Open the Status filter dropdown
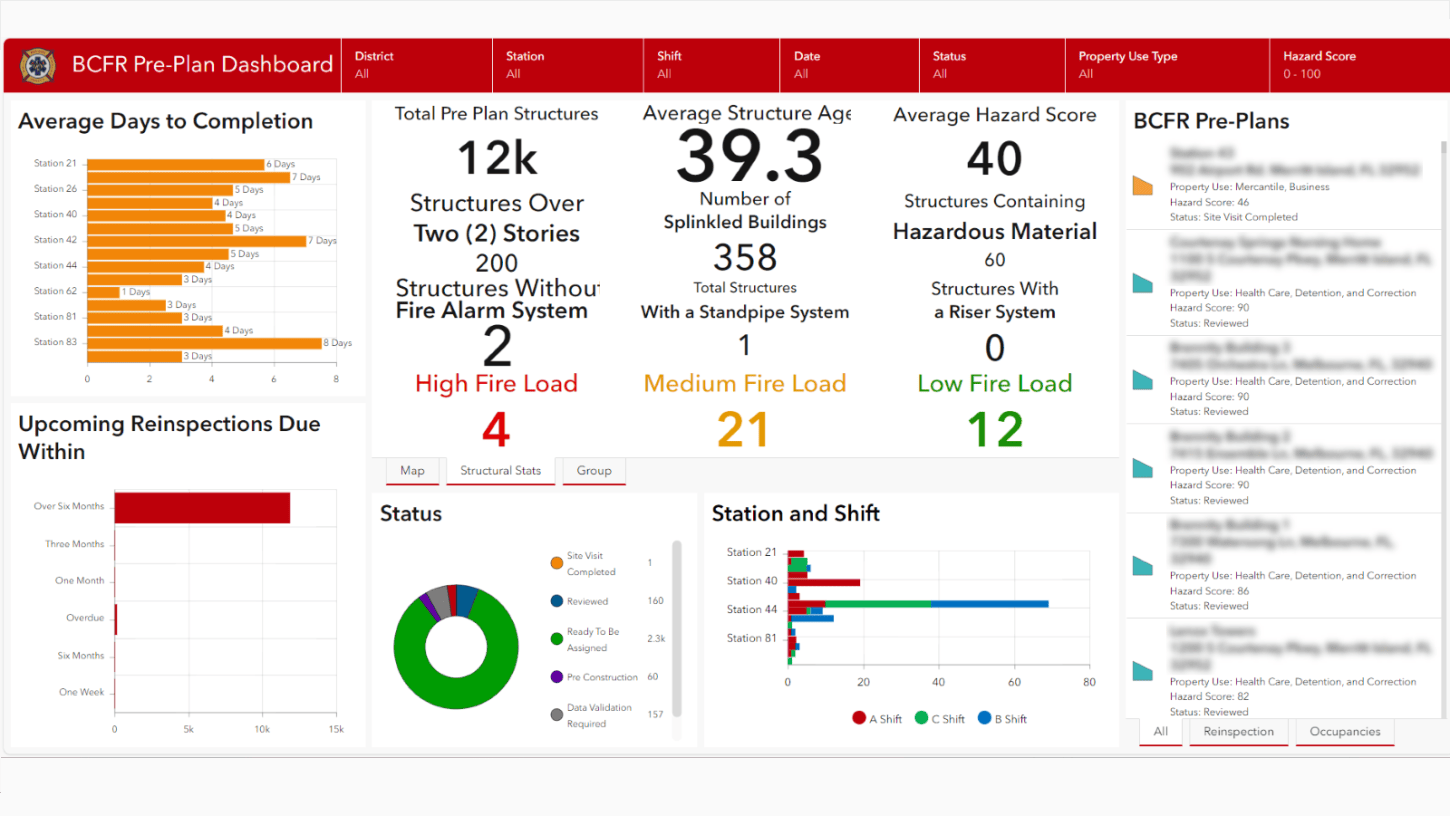This screenshot has width=1450, height=816. 991,64
